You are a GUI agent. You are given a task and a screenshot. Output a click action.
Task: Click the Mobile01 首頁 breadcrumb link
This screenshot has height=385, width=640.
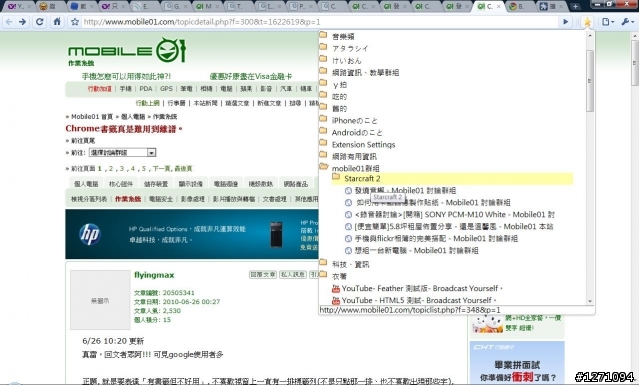(x=92, y=116)
